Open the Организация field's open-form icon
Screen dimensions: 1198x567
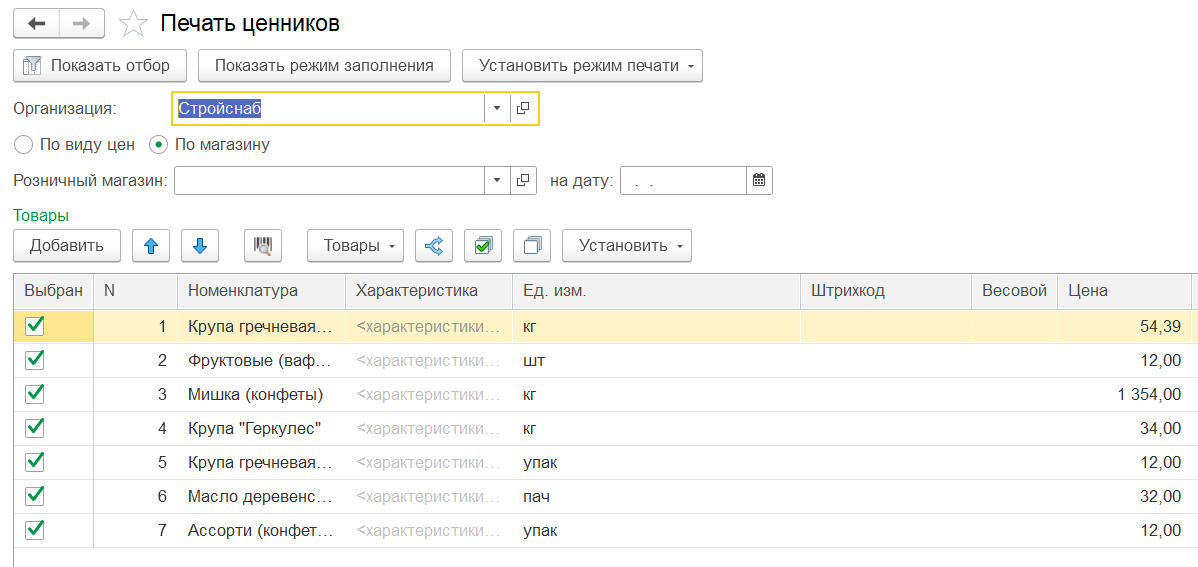click(523, 109)
